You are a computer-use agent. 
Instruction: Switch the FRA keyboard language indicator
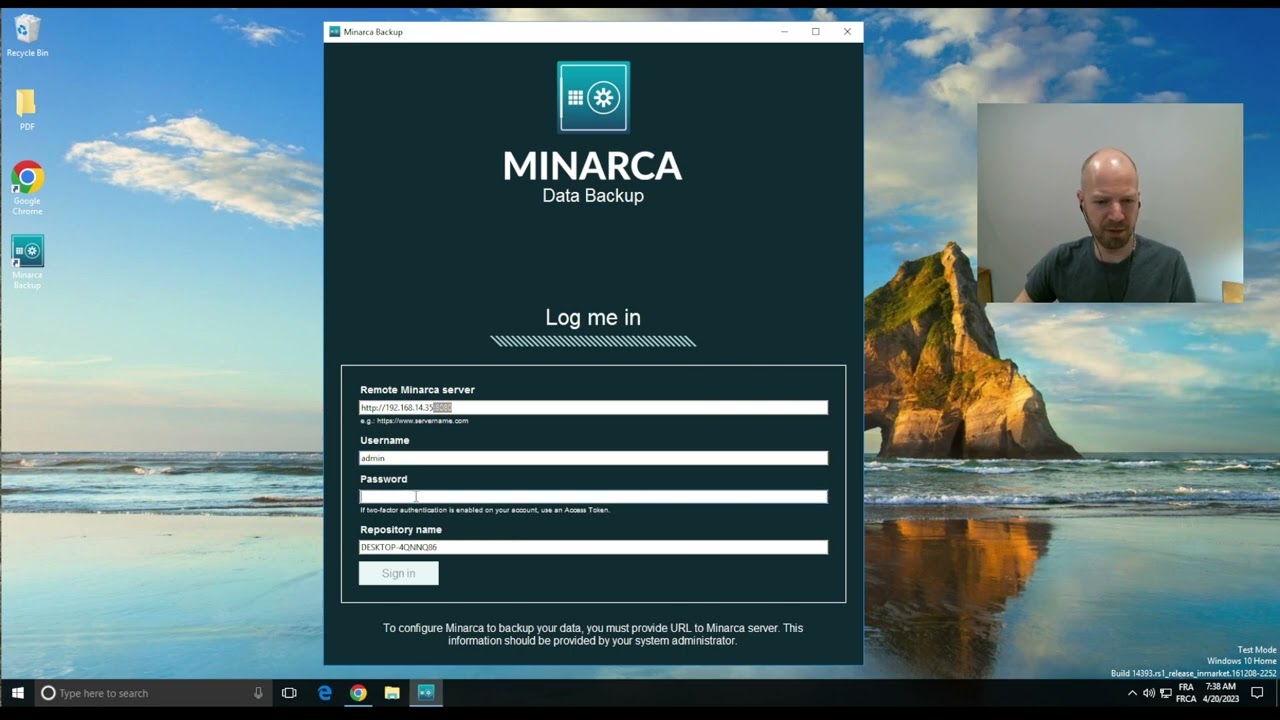pyautogui.click(x=1186, y=693)
